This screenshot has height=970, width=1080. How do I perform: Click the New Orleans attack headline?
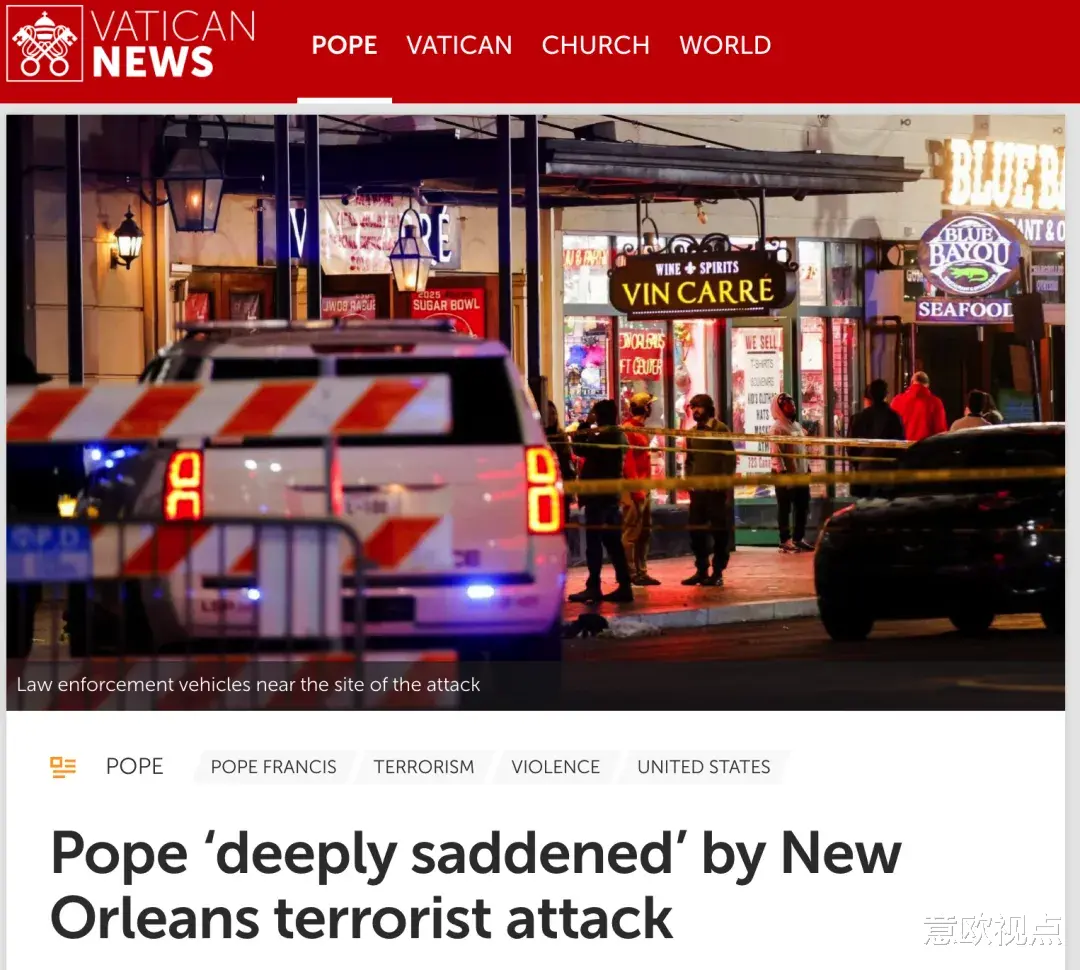coord(476,885)
